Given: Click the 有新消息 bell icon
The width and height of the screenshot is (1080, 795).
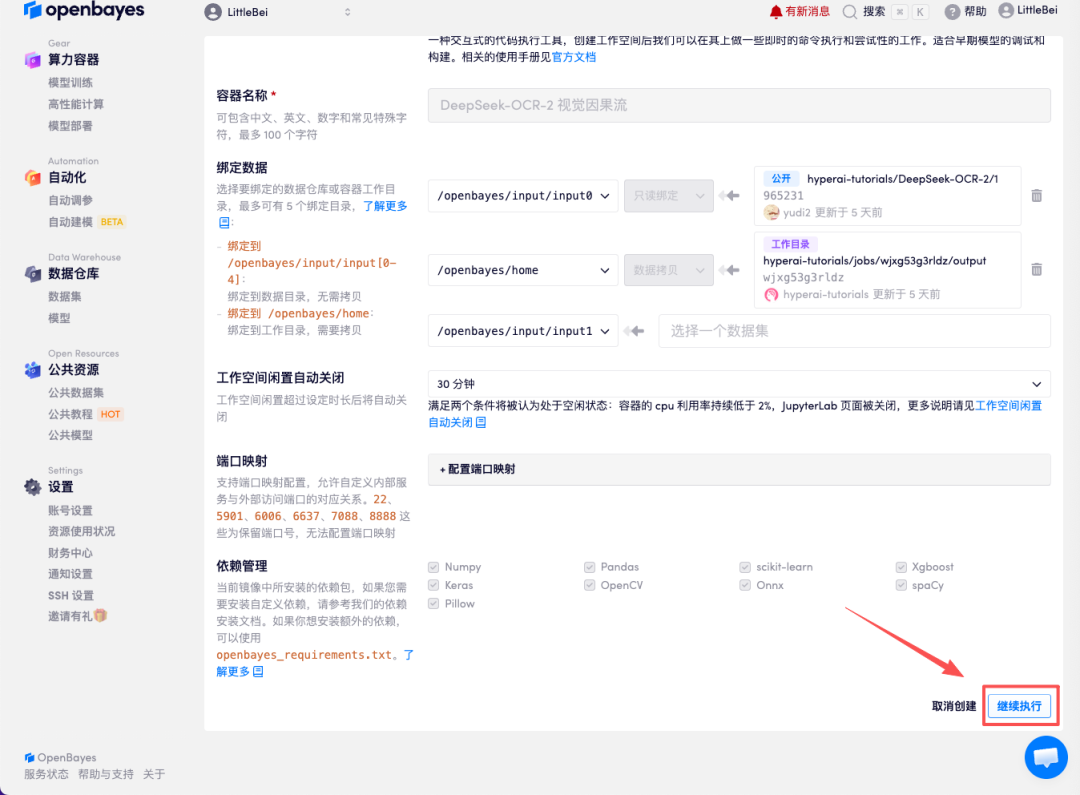Looking at the screenshot, I should [776, 12].
